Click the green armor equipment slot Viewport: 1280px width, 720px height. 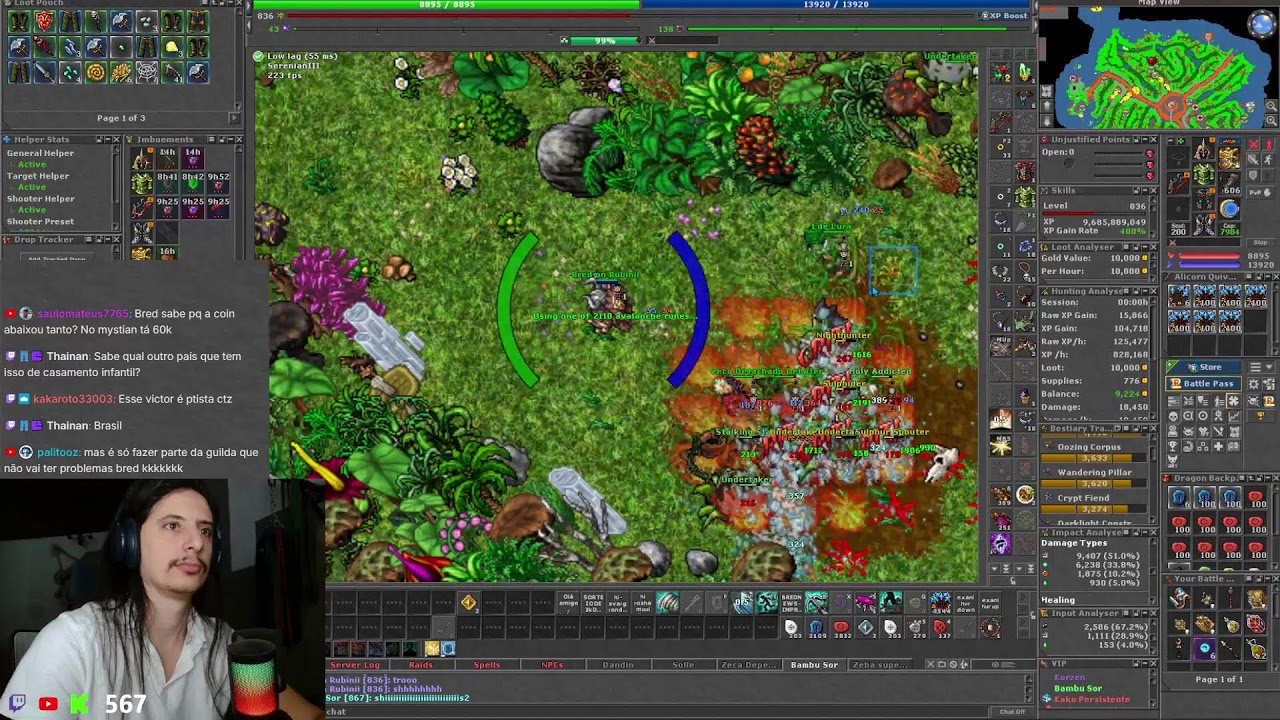(x=1204, y=172)
